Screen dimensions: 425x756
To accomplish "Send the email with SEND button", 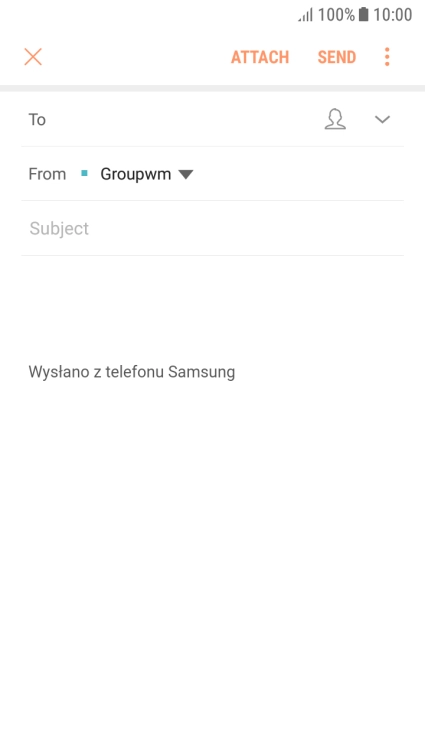I will coord(337,57).
